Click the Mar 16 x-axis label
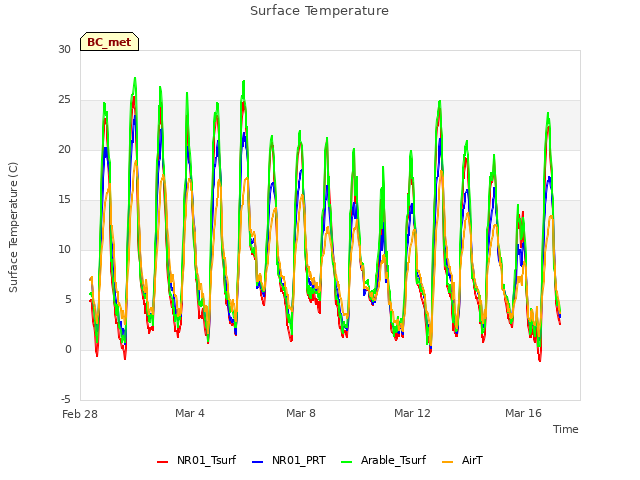 (x=523, y=413)
